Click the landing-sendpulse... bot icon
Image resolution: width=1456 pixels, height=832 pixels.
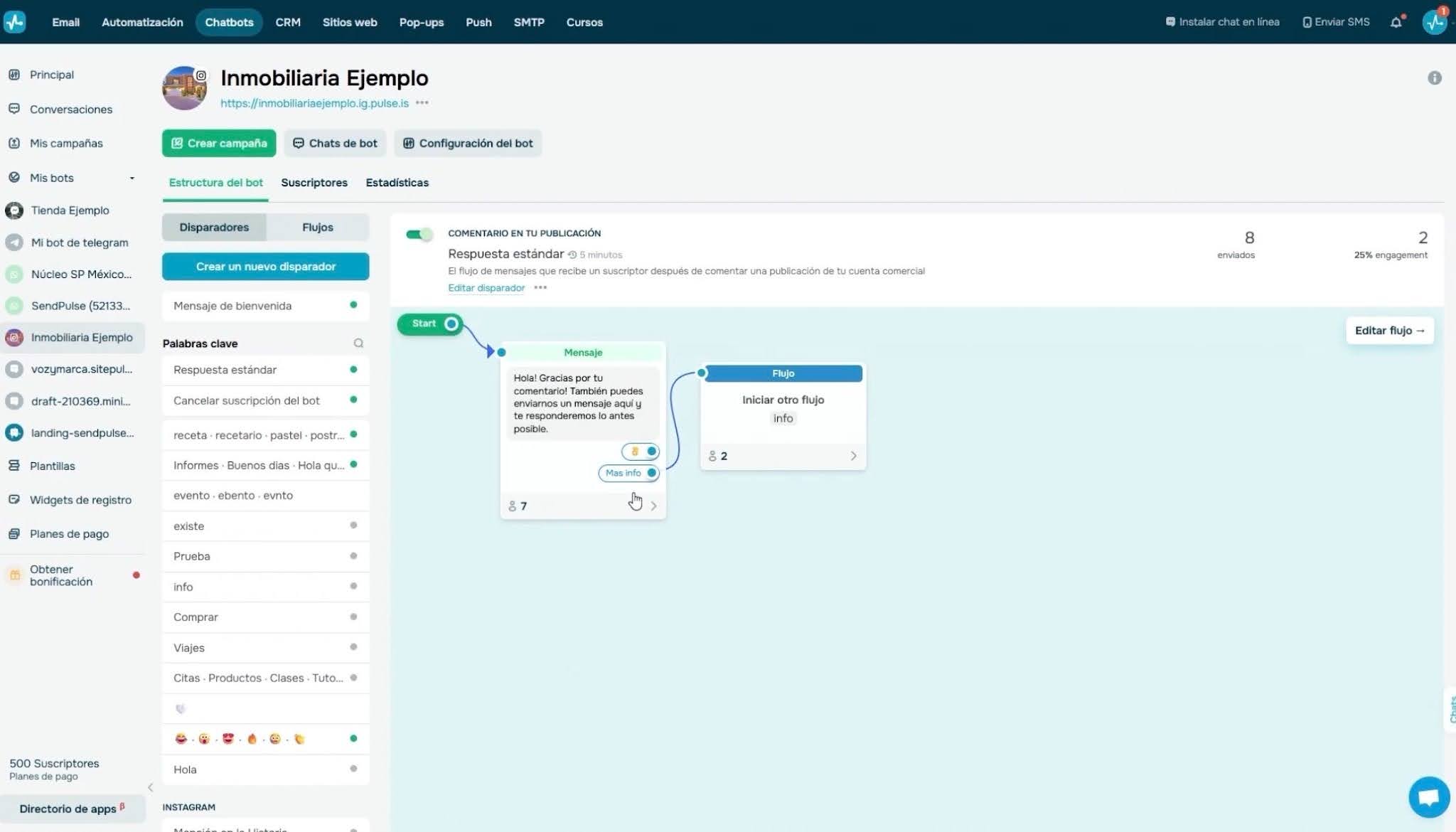(14, 432)
